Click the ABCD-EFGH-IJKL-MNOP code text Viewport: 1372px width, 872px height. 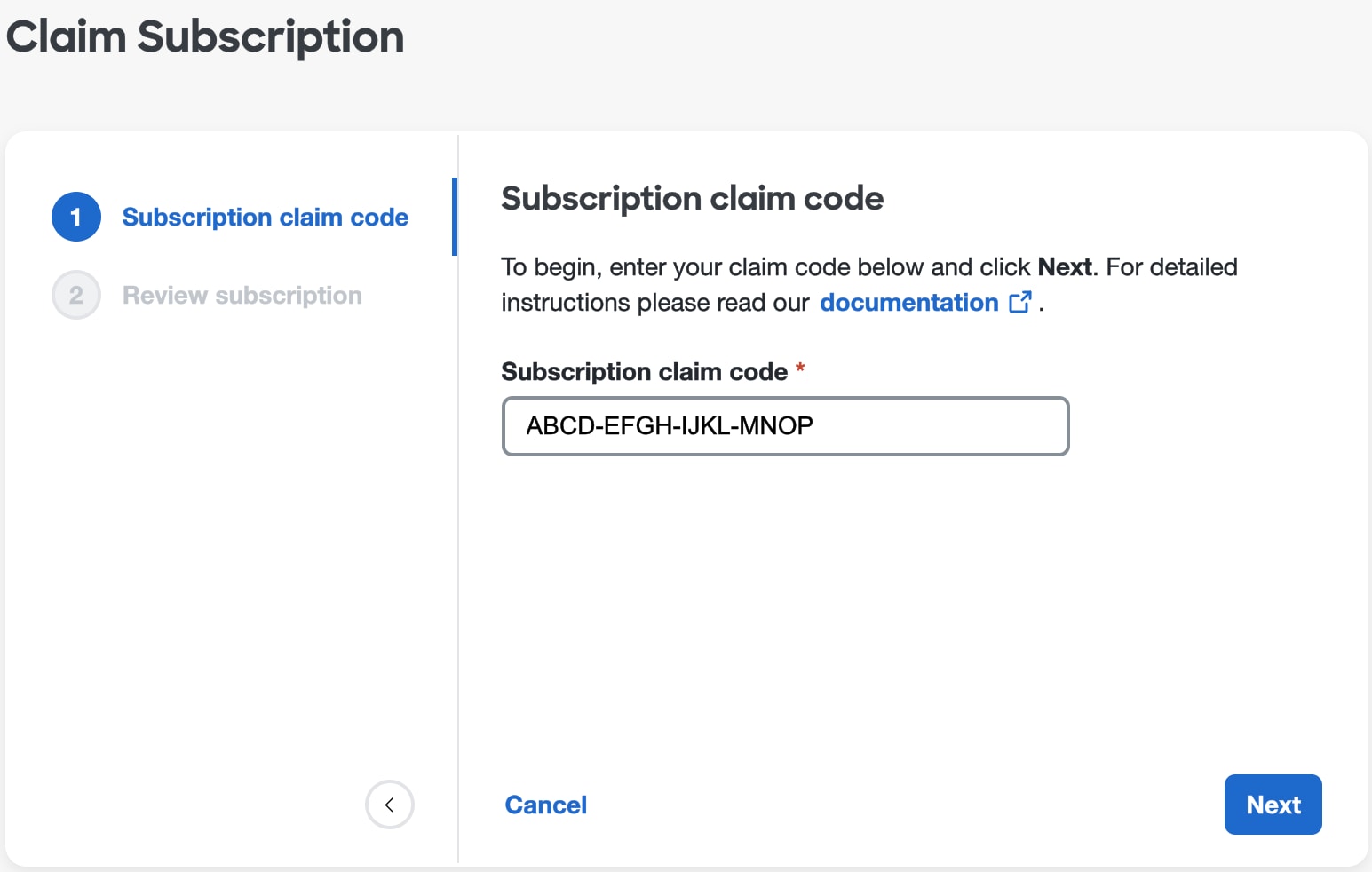click(x=670, y=426)
